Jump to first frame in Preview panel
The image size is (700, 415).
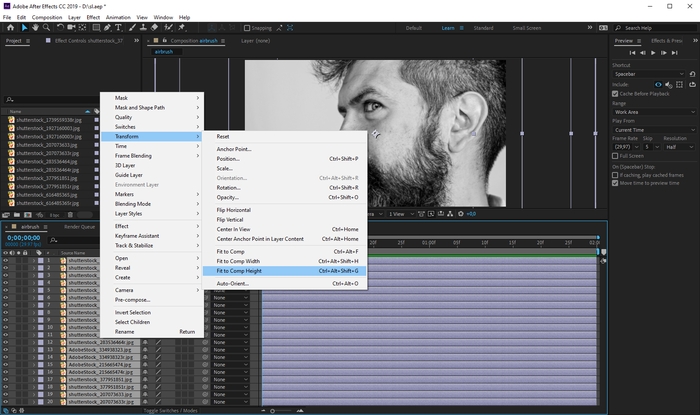click(x=632, y=53)
